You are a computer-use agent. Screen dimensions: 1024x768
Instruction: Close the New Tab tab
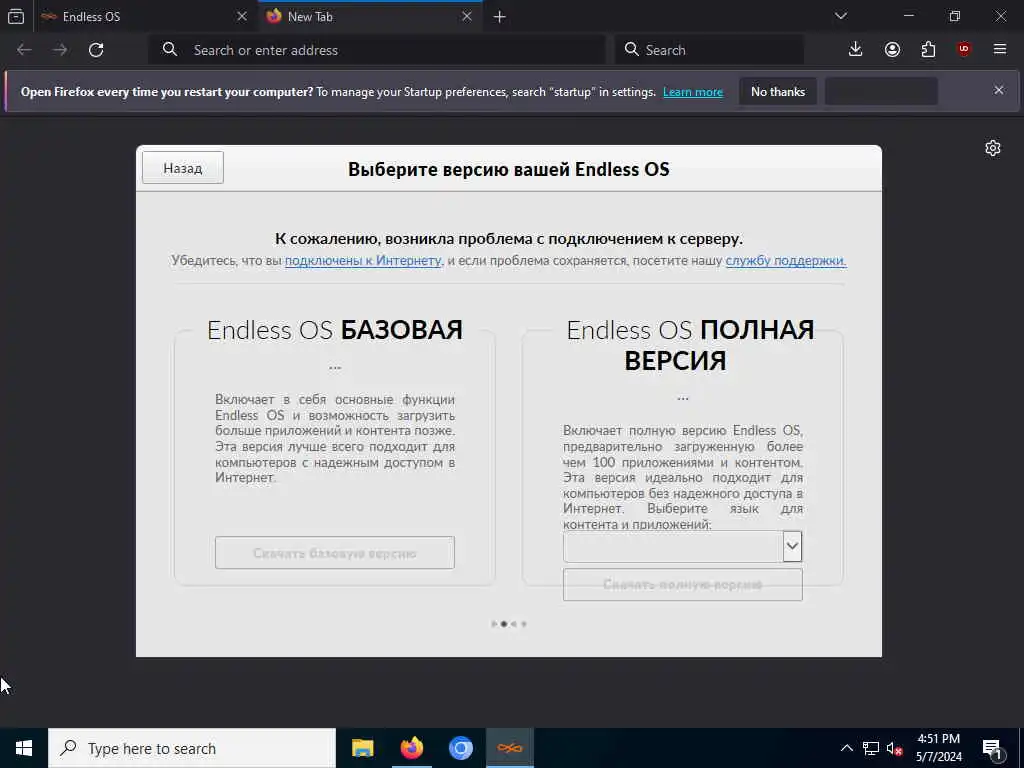point(466,16)
